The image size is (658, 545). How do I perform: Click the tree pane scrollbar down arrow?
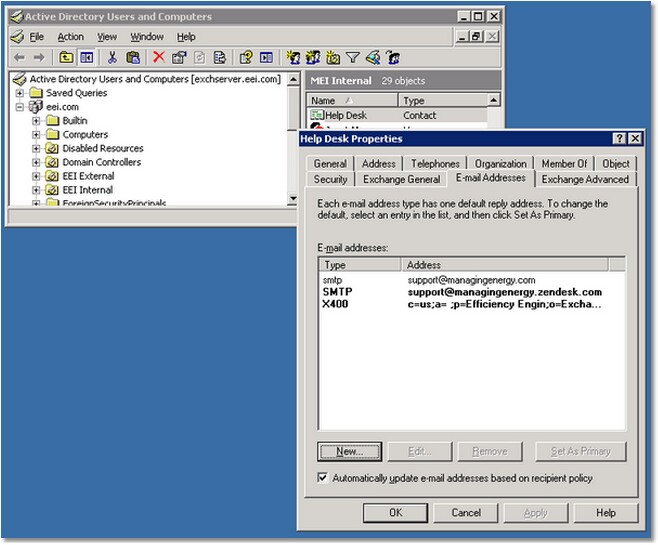click(293, 198)
